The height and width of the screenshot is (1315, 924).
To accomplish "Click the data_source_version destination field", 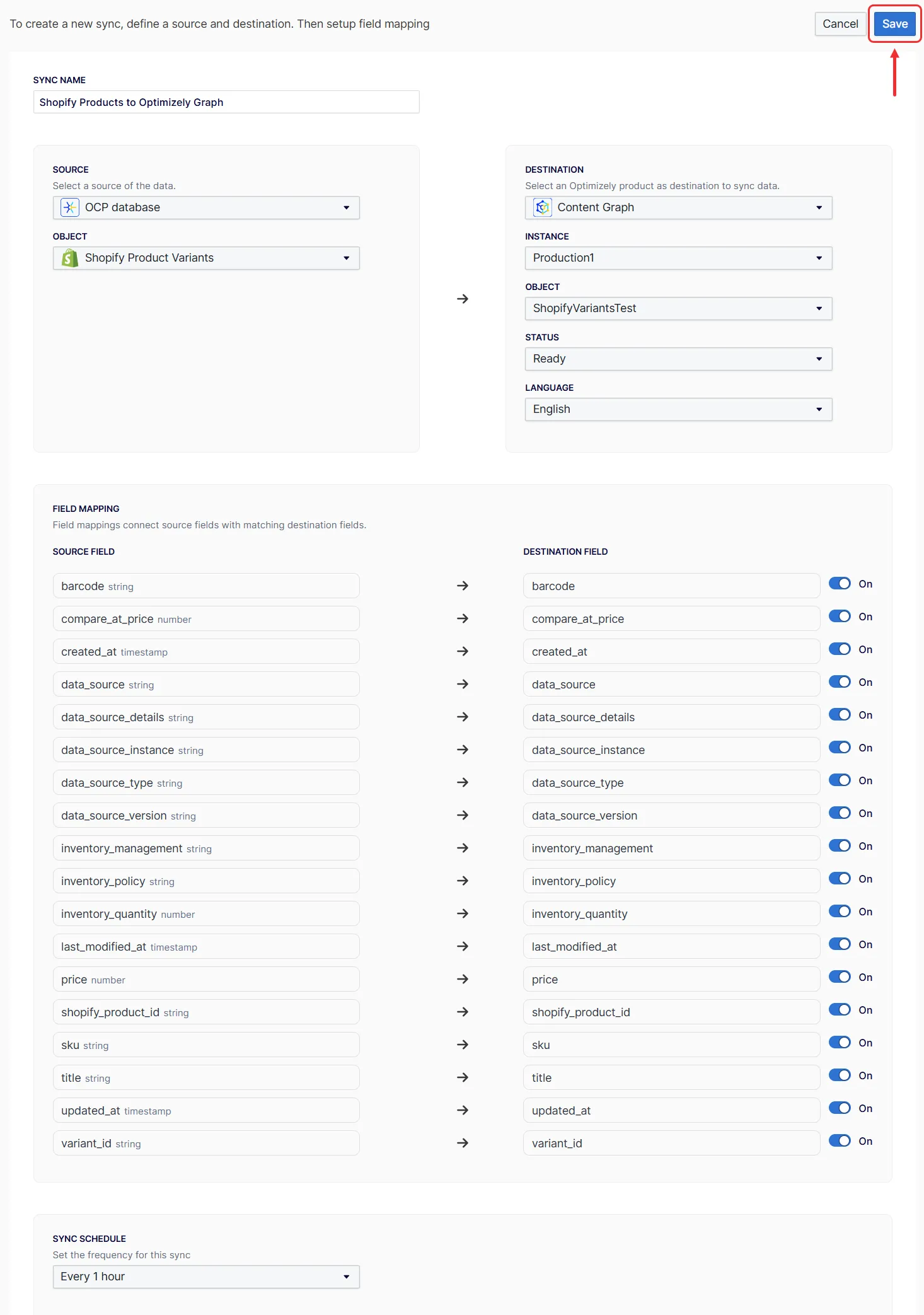I will pos(671,815).
